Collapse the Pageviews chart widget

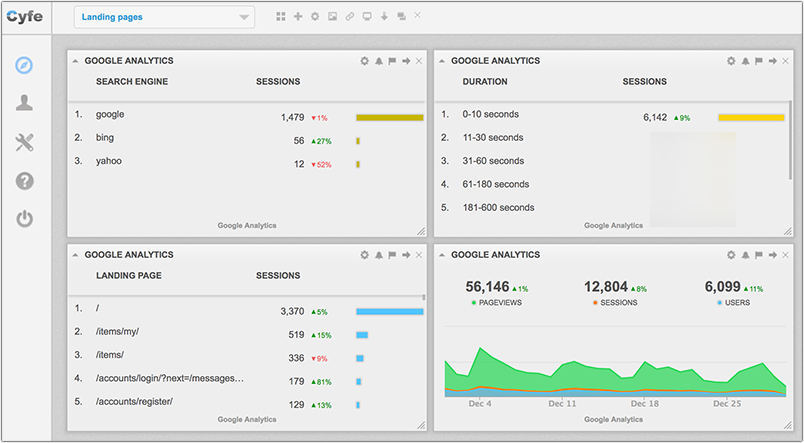[442, 255]
